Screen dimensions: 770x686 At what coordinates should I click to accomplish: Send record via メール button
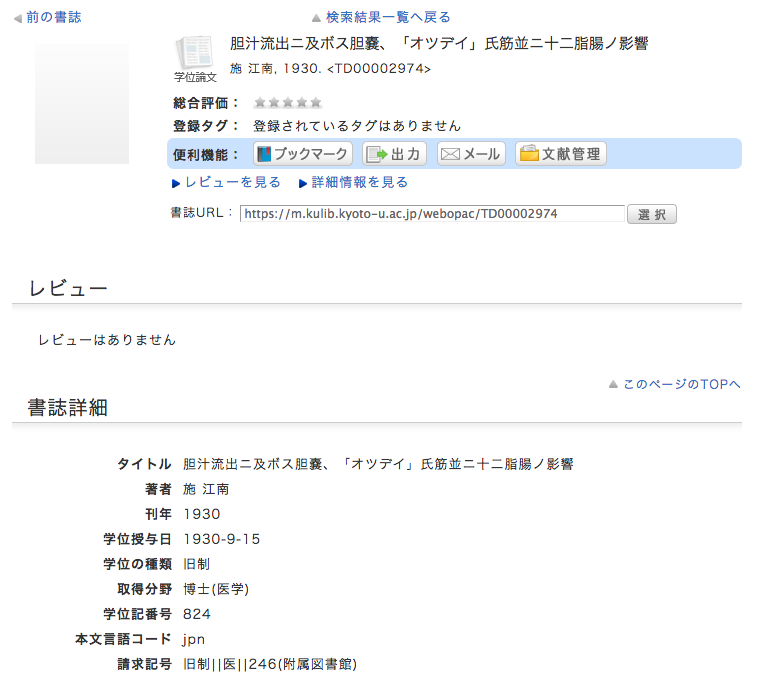click(x=470, y=154)
